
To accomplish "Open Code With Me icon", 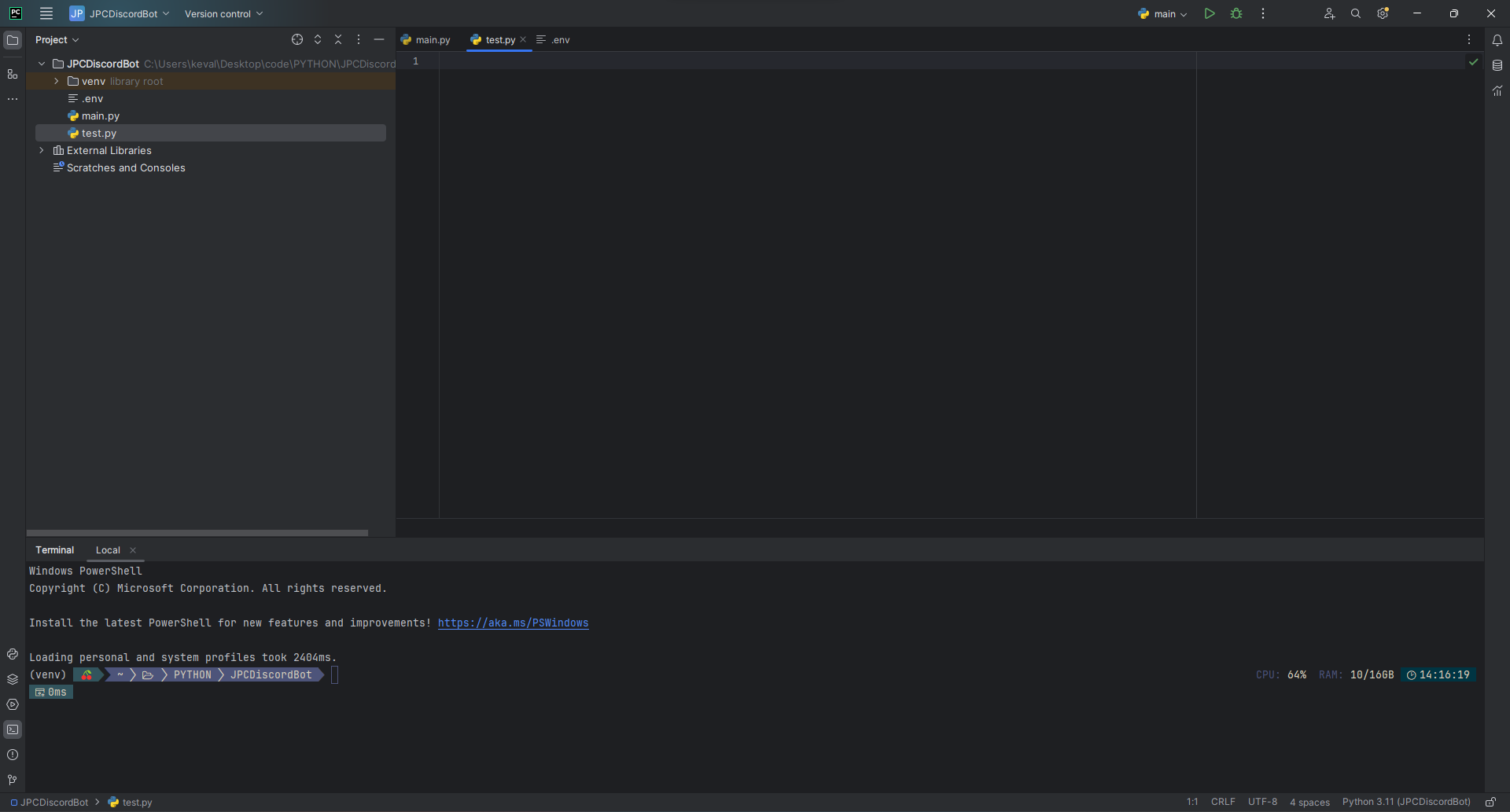I will point(1329,13).
